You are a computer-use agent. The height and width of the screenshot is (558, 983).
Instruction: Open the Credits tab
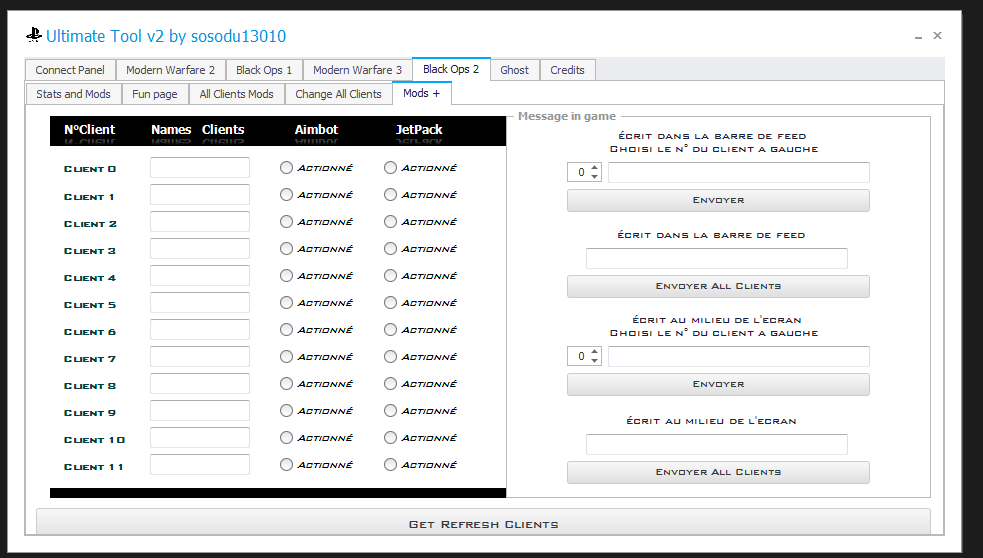567,70
